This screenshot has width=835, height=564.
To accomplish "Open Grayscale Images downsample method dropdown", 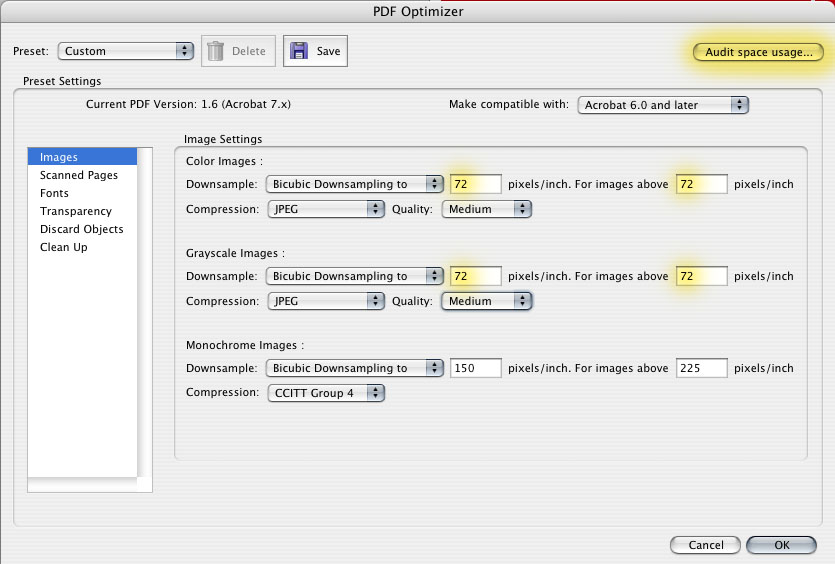I will [355, 276].
